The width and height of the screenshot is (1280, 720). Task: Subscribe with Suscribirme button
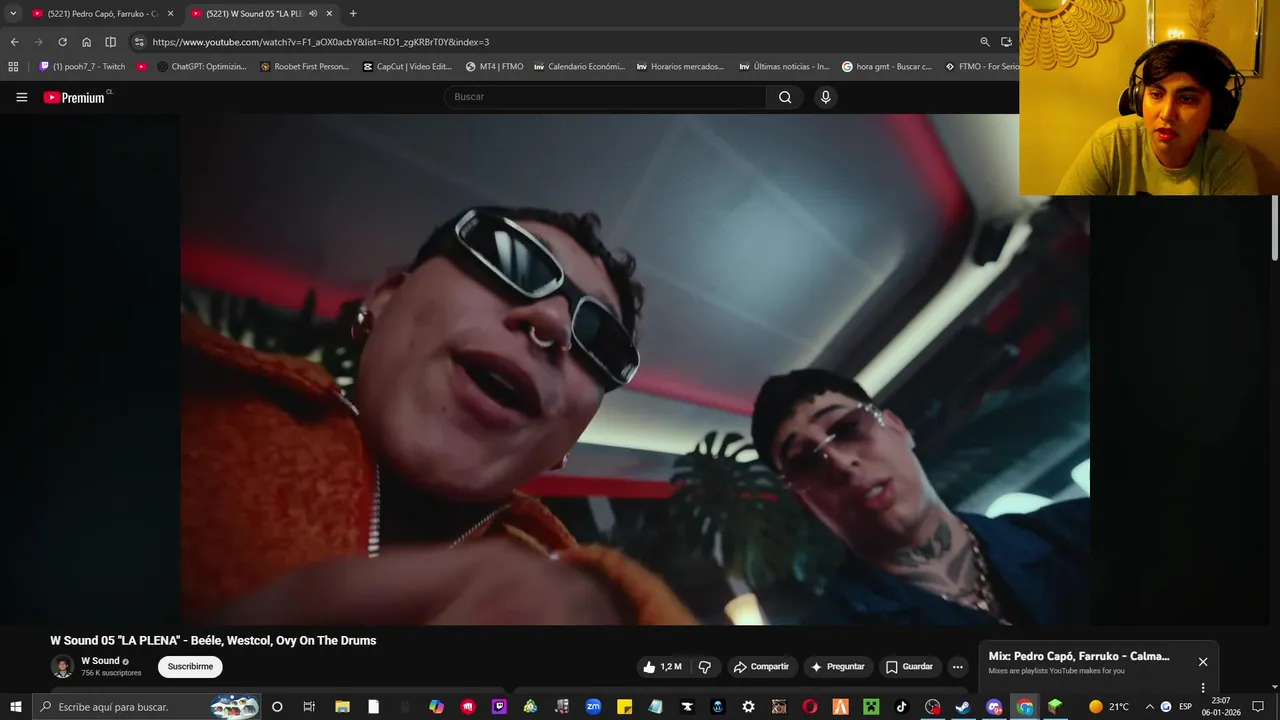click(190, 667)
